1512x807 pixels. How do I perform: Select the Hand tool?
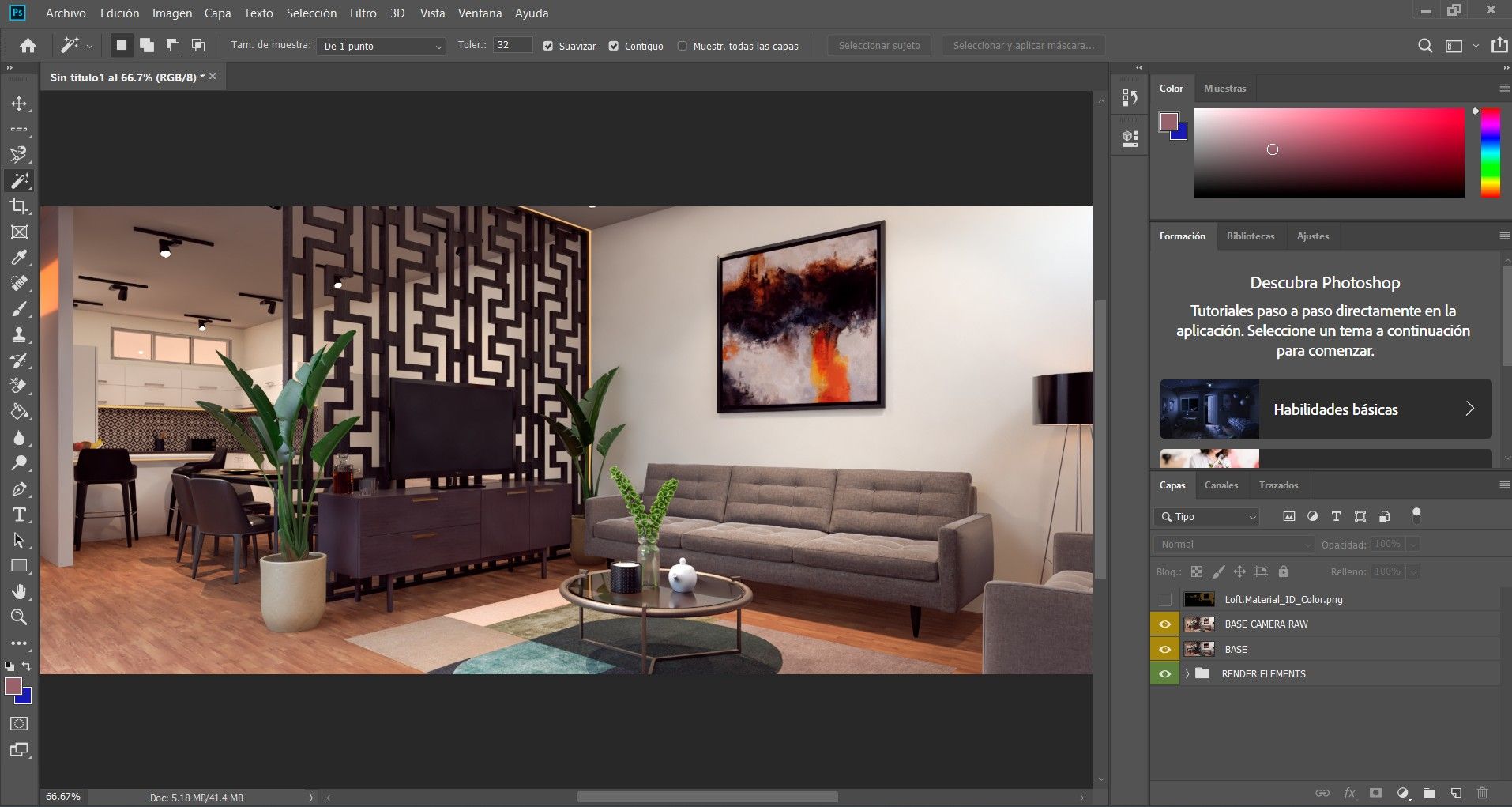click(19, 592)
